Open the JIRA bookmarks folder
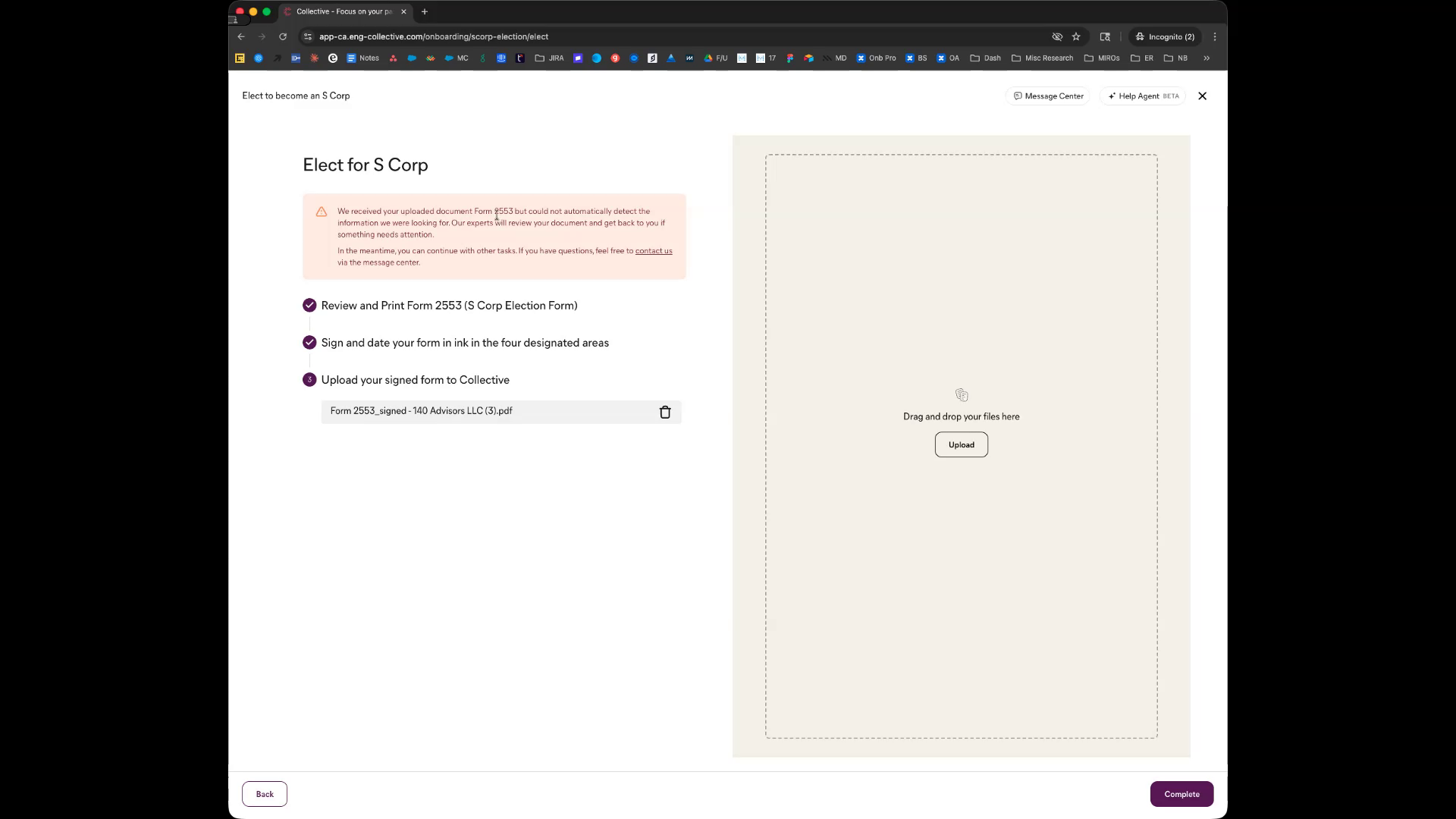The width and height of the screenshot is (1456, 819). [549, 58]
